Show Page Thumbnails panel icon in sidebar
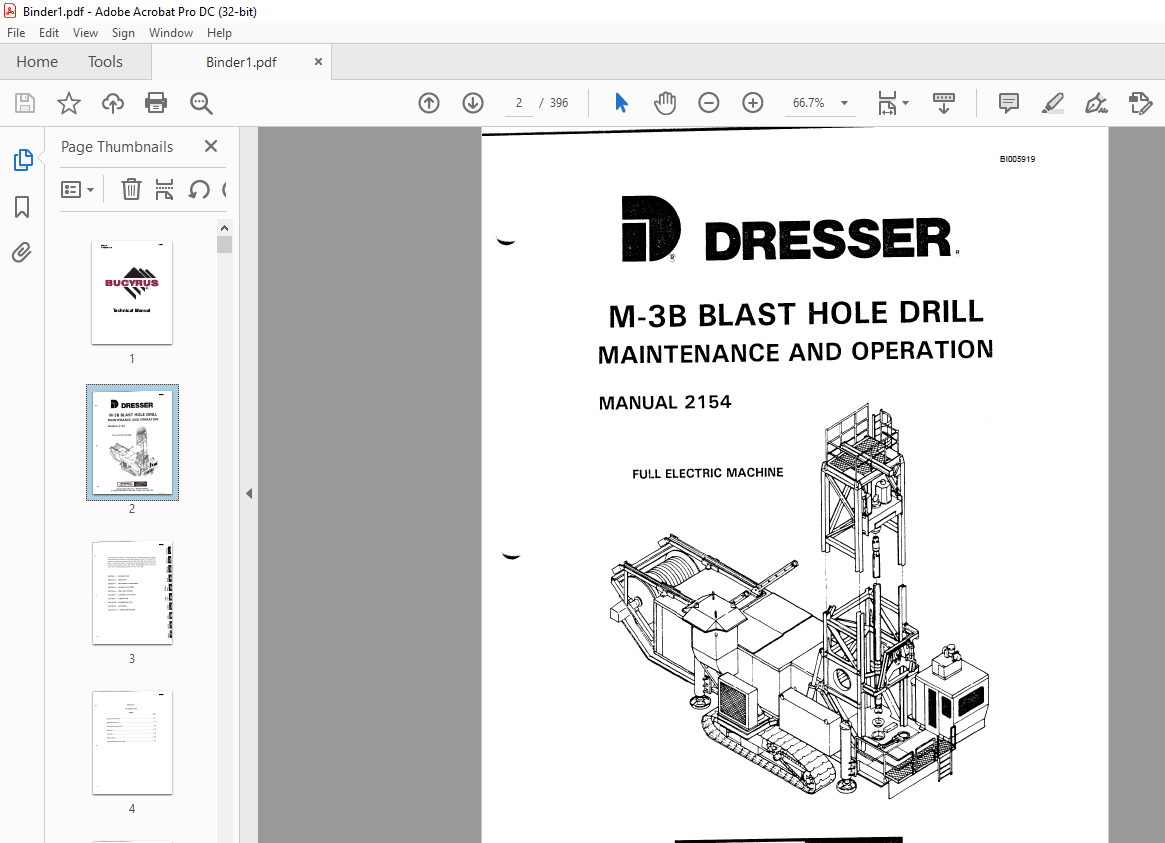1165x843 pixels. click(x=23, y=160)
